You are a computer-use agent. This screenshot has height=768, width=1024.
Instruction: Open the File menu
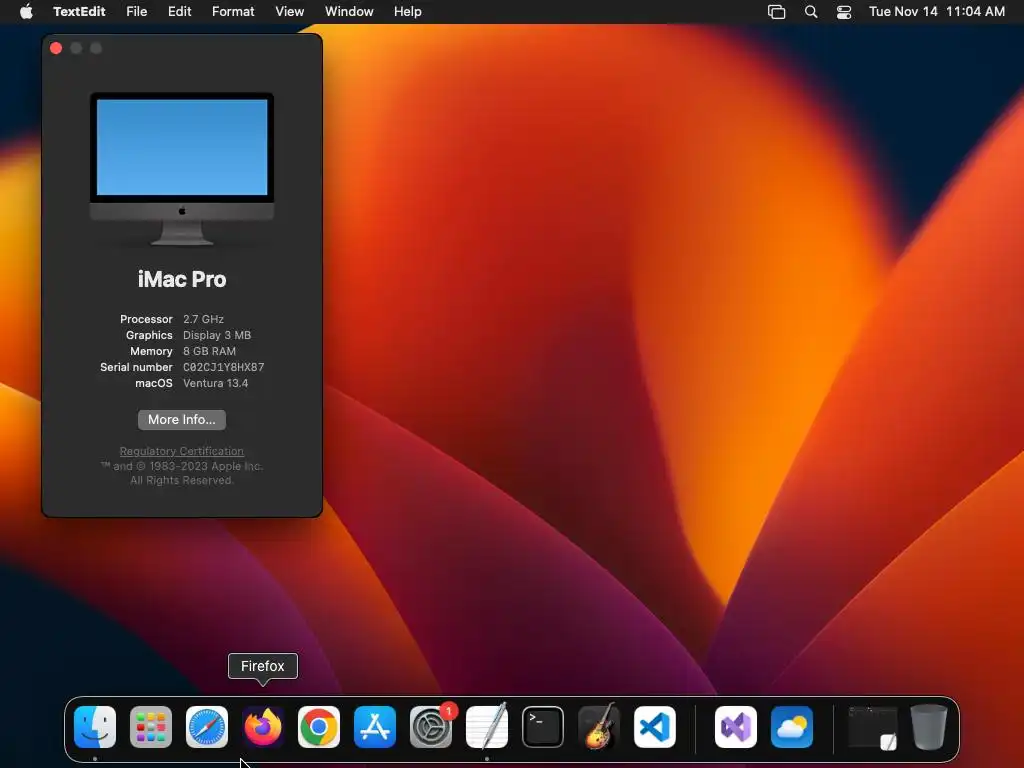(x=136, y=11)
